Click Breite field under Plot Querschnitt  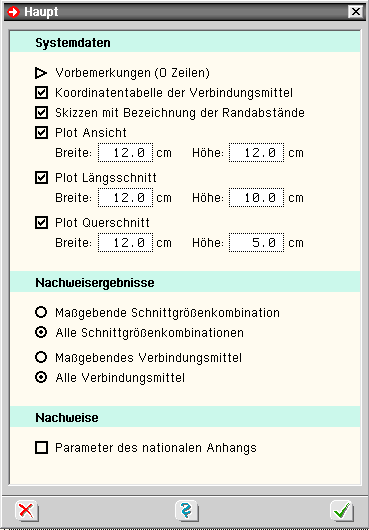point(125,243)
